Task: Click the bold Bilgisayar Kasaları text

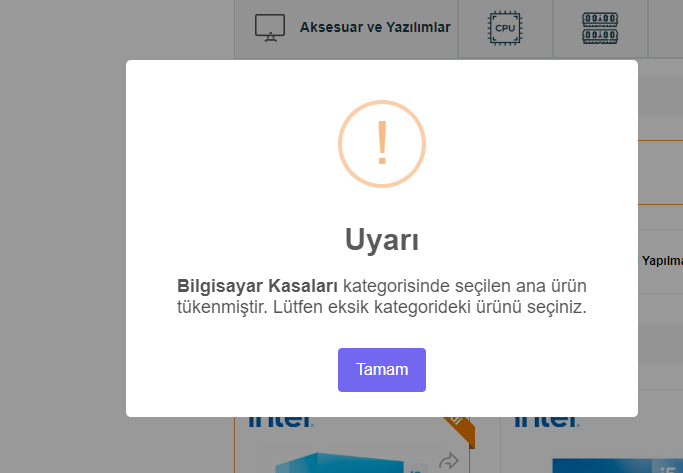Action: pos(257,286)
